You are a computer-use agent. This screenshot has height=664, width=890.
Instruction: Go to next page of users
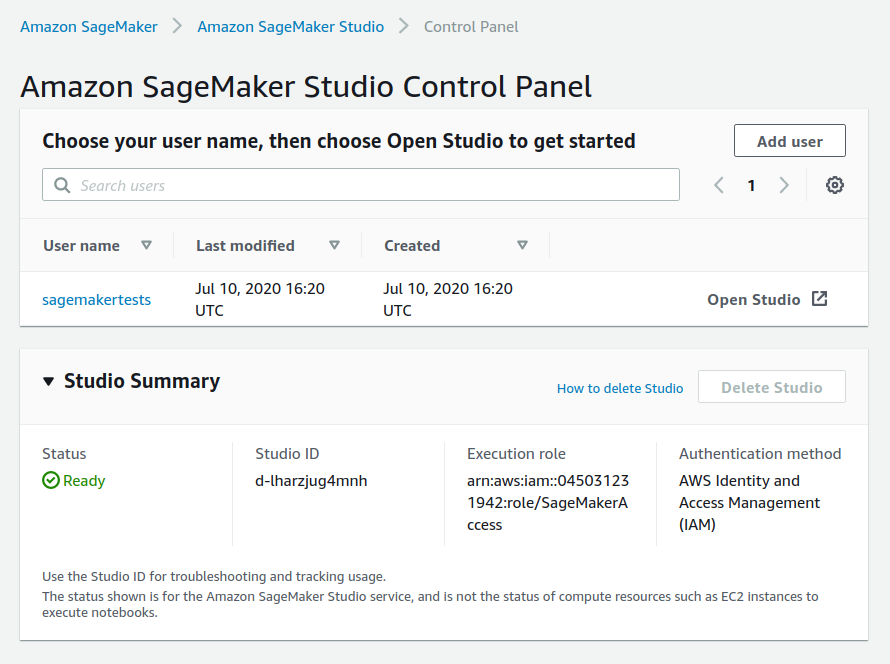(x=784, y=185)
